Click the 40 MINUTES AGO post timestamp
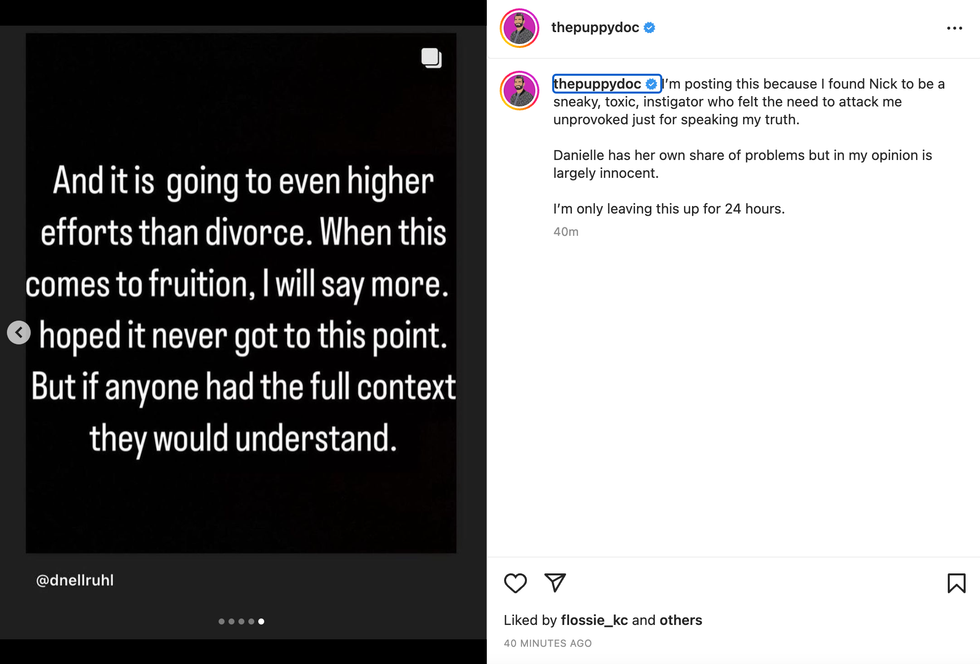Viewport: 980px width, 664px height. coord(547,643)
